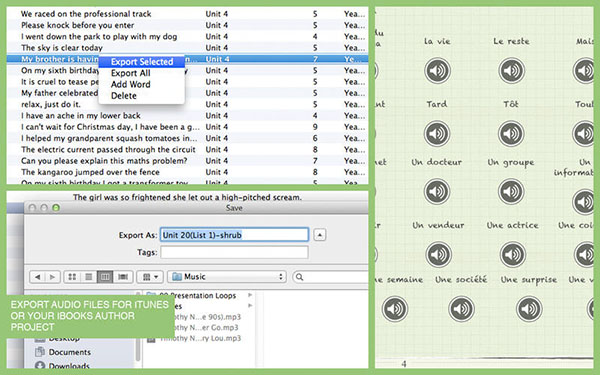Screen dimensions: 600x375
Task: Switch to icon view in Save dialog
Action: point(72,277)
